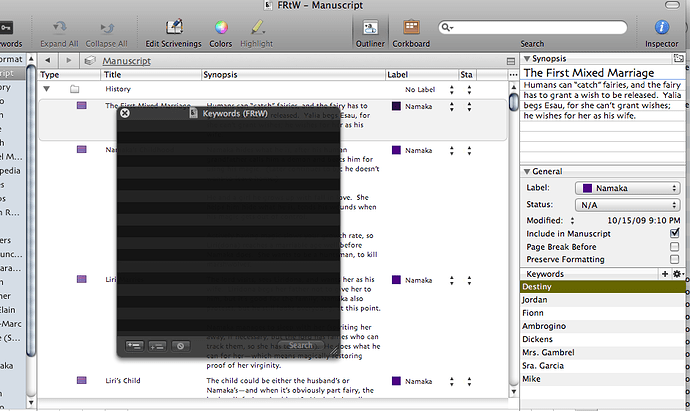
Task: Open the Status dropdown showing N/A
Action: [628, 205]
